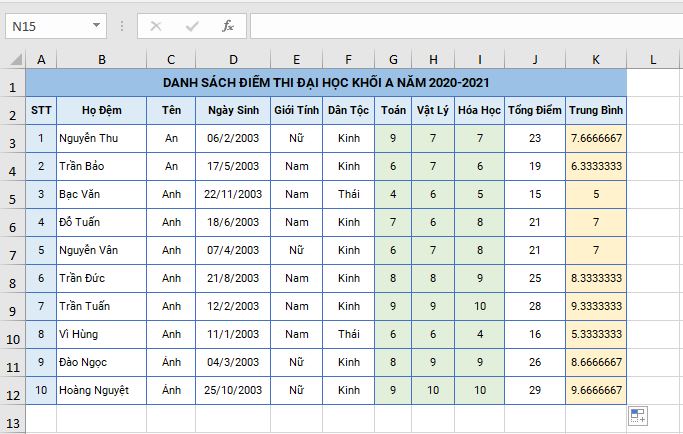Screen dimensions: 683x434
Task: Click inside the formula bar input
Action: tap(466, 26)
